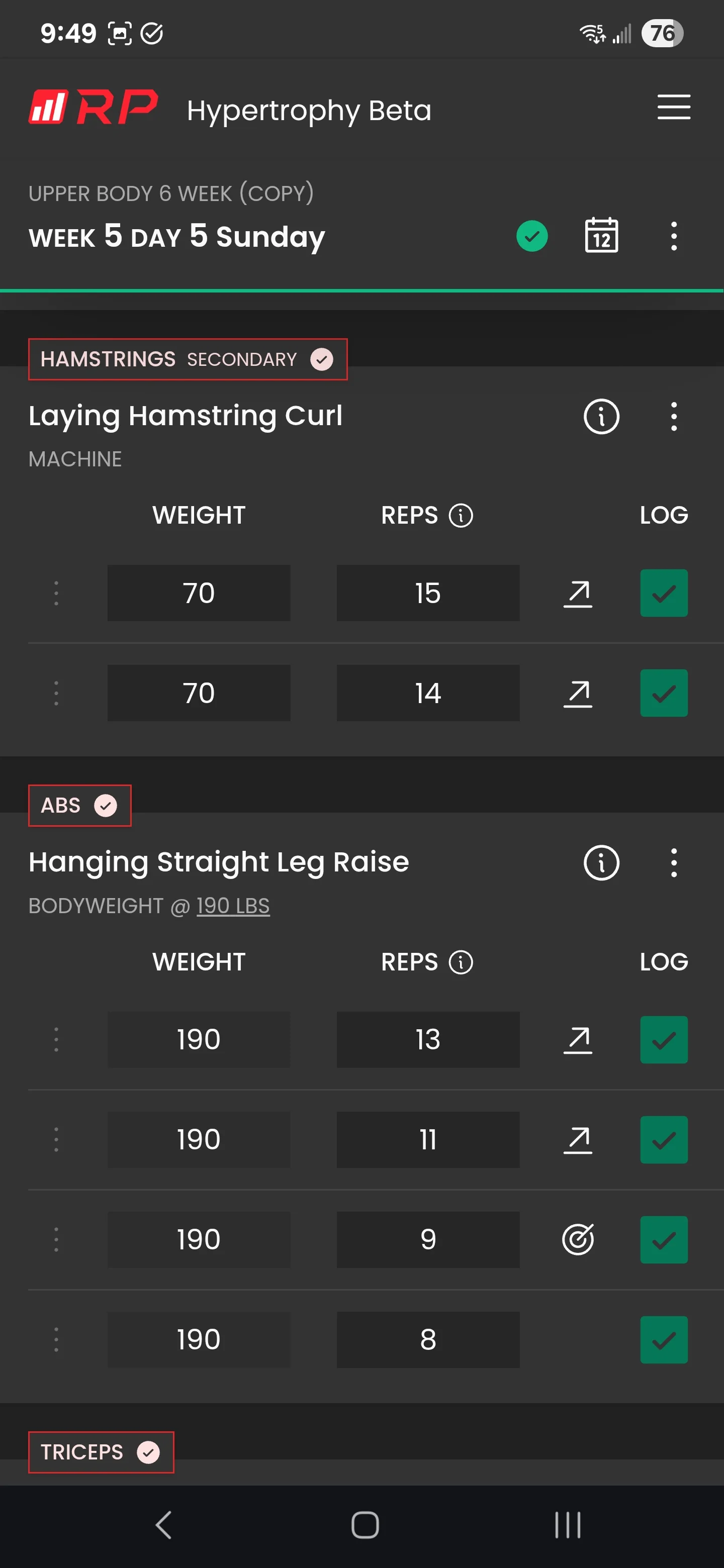
Task: Tap the Hamstrings Secondary tag
Action: tap(188, 359)
